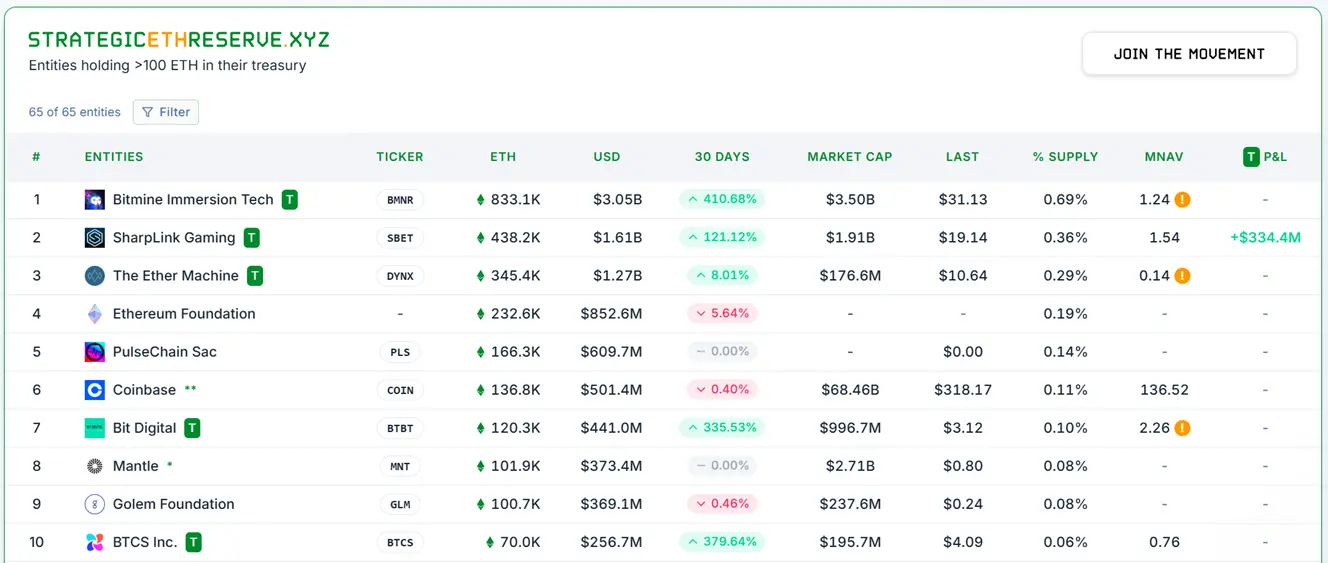Sort table by ETH column header
This screenshot has width=1328, height=563.
[503, 157]
